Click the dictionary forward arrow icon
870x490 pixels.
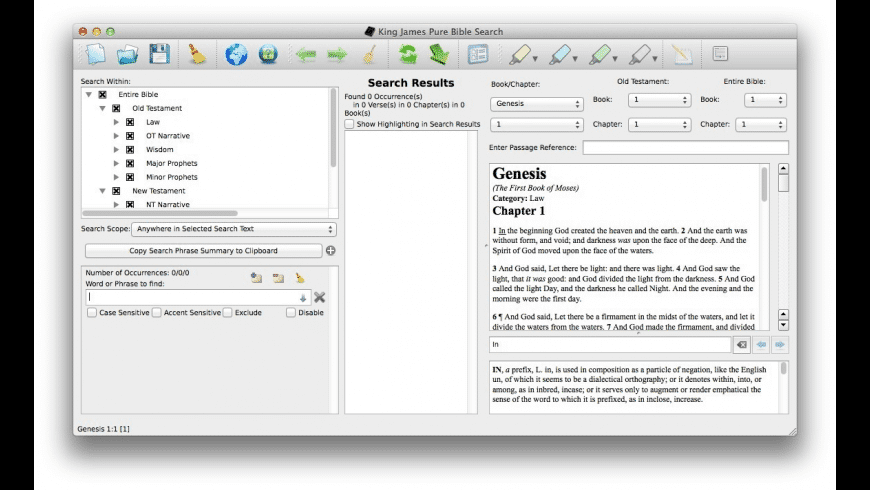pyautogui.click(x=780, y=345)
